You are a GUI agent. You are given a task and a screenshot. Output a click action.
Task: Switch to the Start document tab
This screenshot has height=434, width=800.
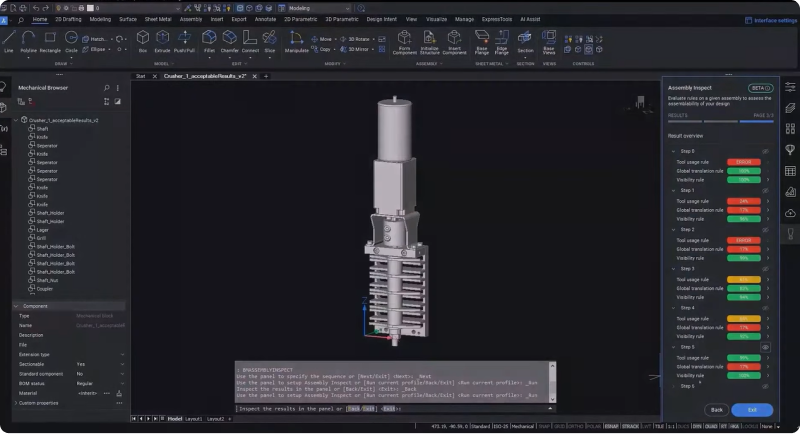click(x=140, y=76)
